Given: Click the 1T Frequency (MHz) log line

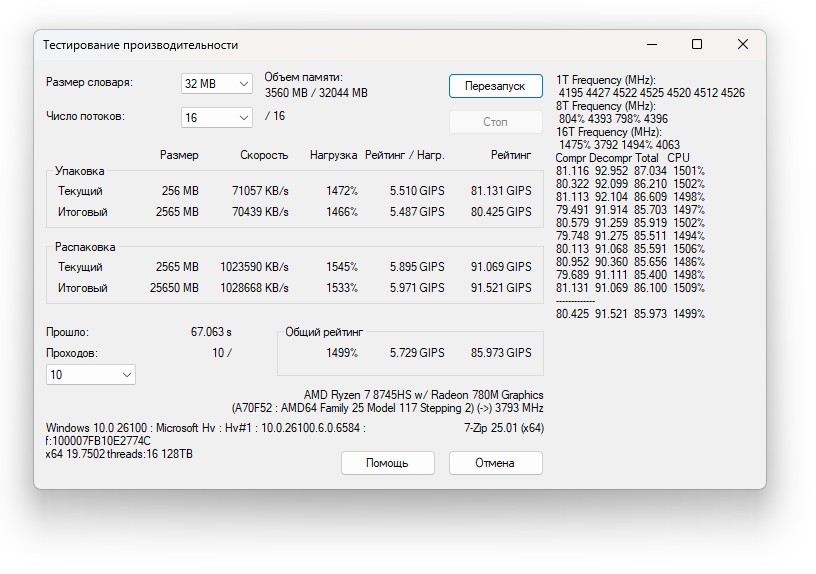Looking at the screenshot, I should pos(605,80).
